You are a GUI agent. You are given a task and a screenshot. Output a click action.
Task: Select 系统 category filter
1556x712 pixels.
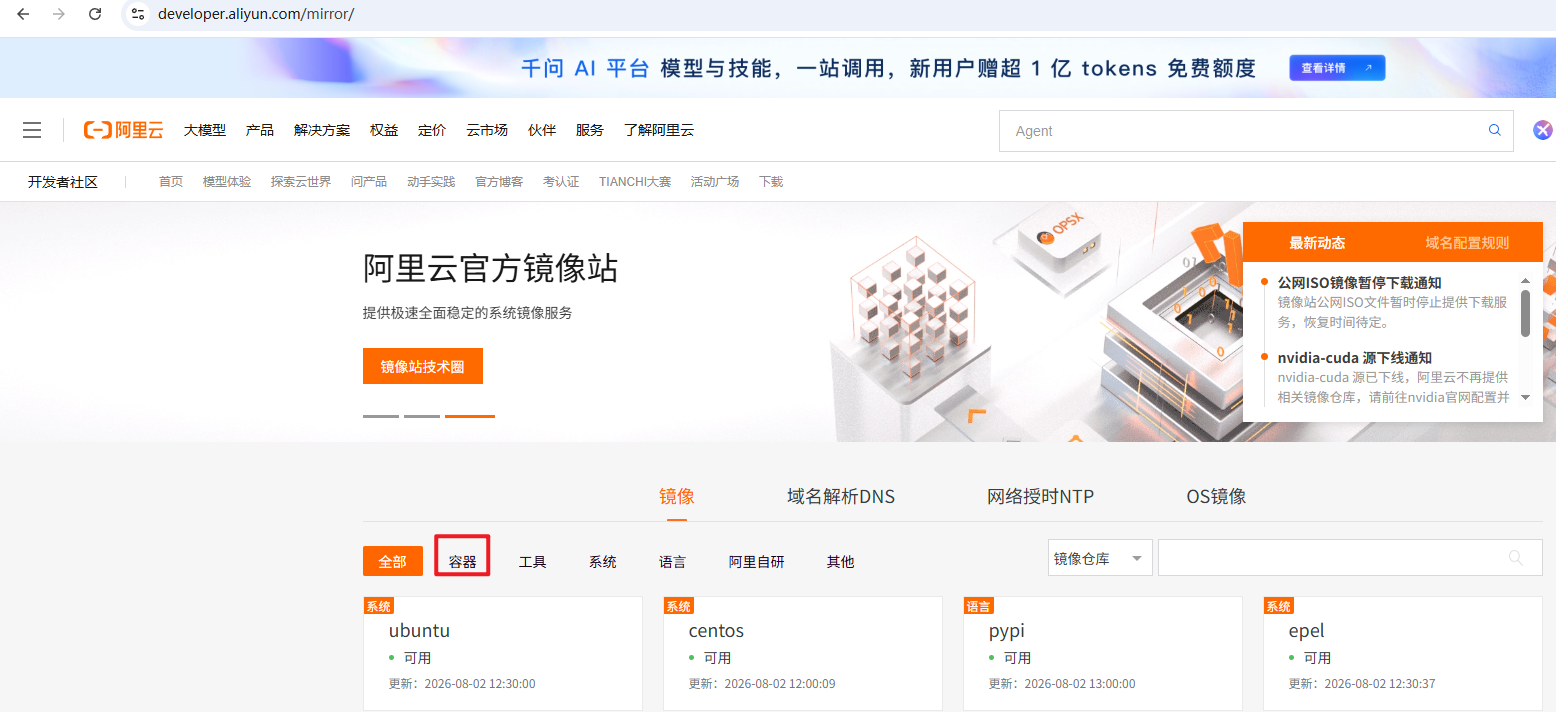[602, 562]
